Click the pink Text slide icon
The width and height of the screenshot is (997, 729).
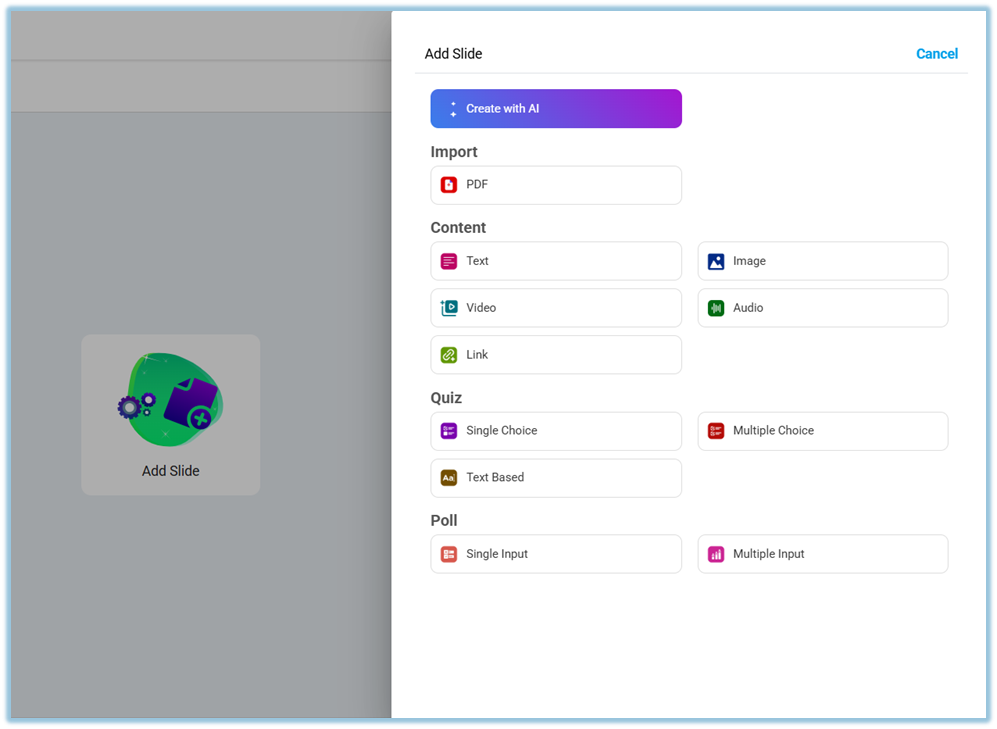click(x=449, y=261)
